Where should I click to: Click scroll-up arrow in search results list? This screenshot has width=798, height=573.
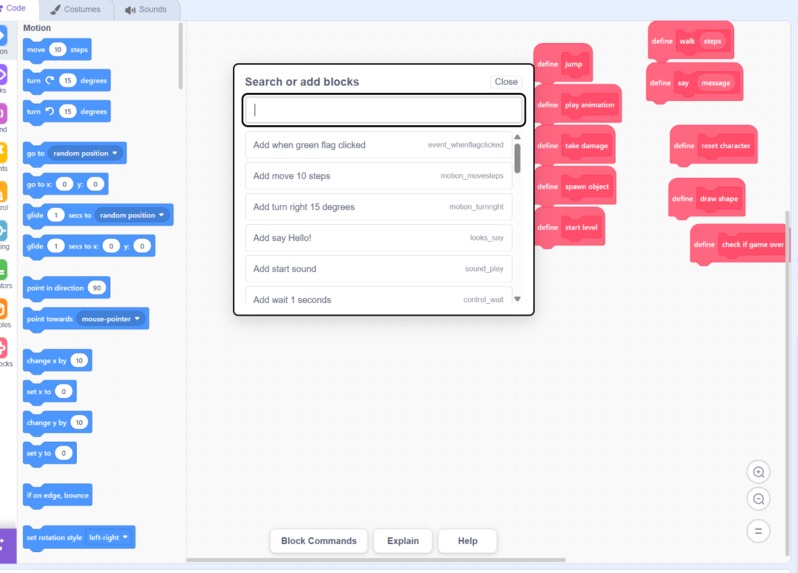518,137
